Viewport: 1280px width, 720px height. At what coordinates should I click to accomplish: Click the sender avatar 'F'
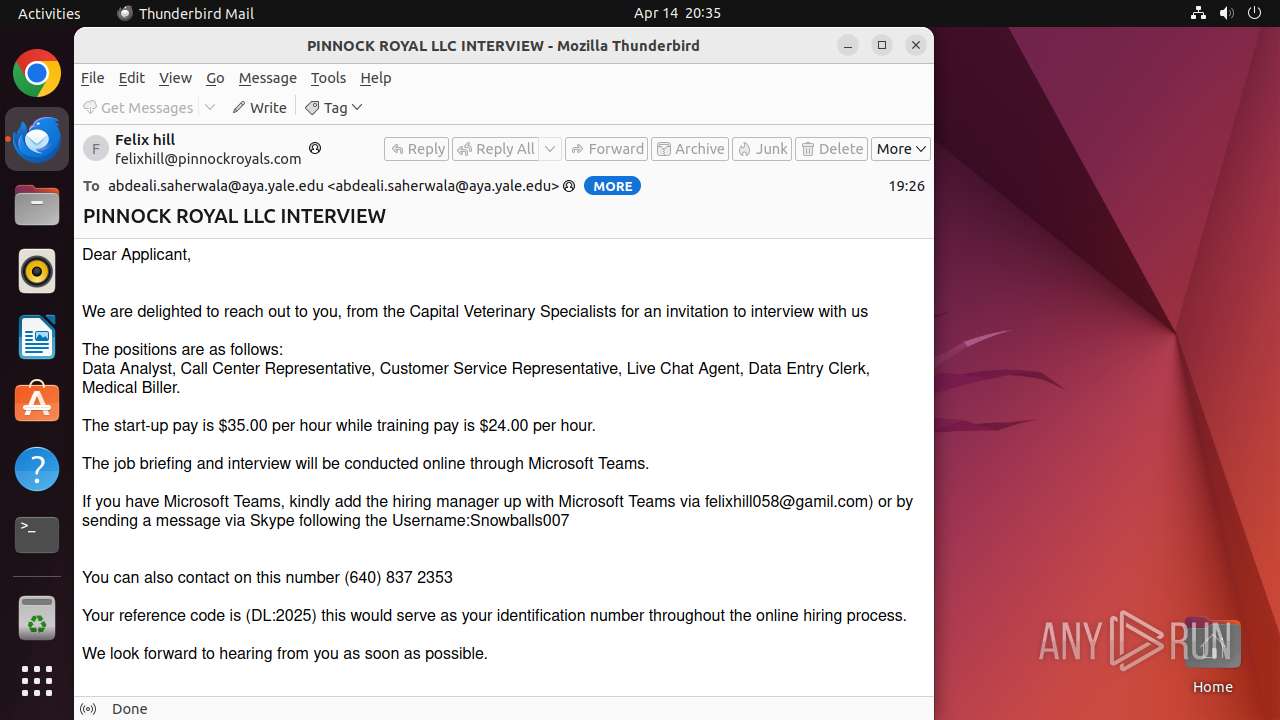click(95, 149)
